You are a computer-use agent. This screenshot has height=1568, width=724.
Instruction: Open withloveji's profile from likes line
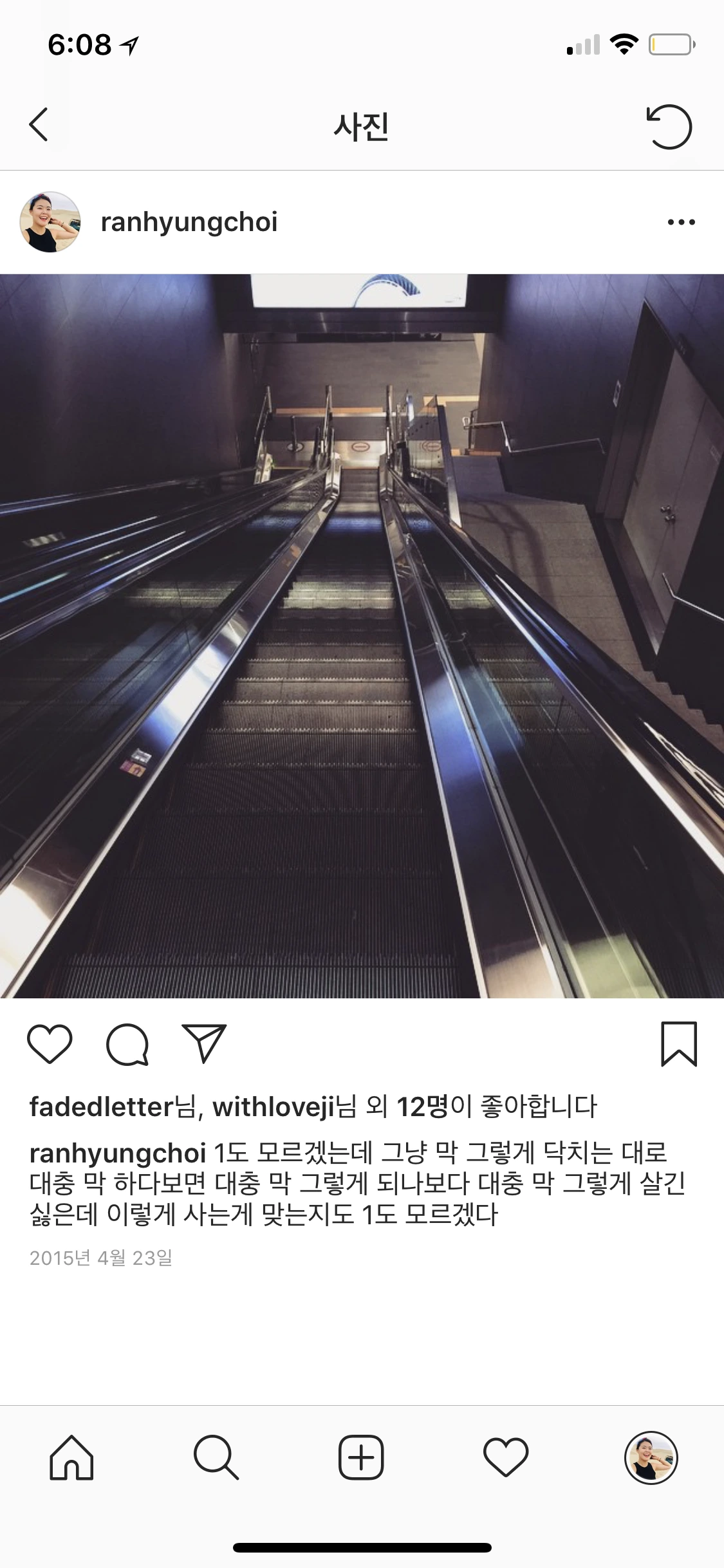(x=274, y=1107)
